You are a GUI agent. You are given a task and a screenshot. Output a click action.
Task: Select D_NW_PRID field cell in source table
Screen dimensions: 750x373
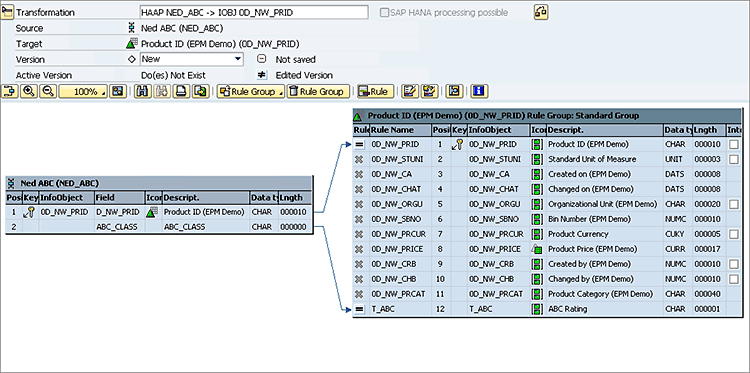[119, 212]
